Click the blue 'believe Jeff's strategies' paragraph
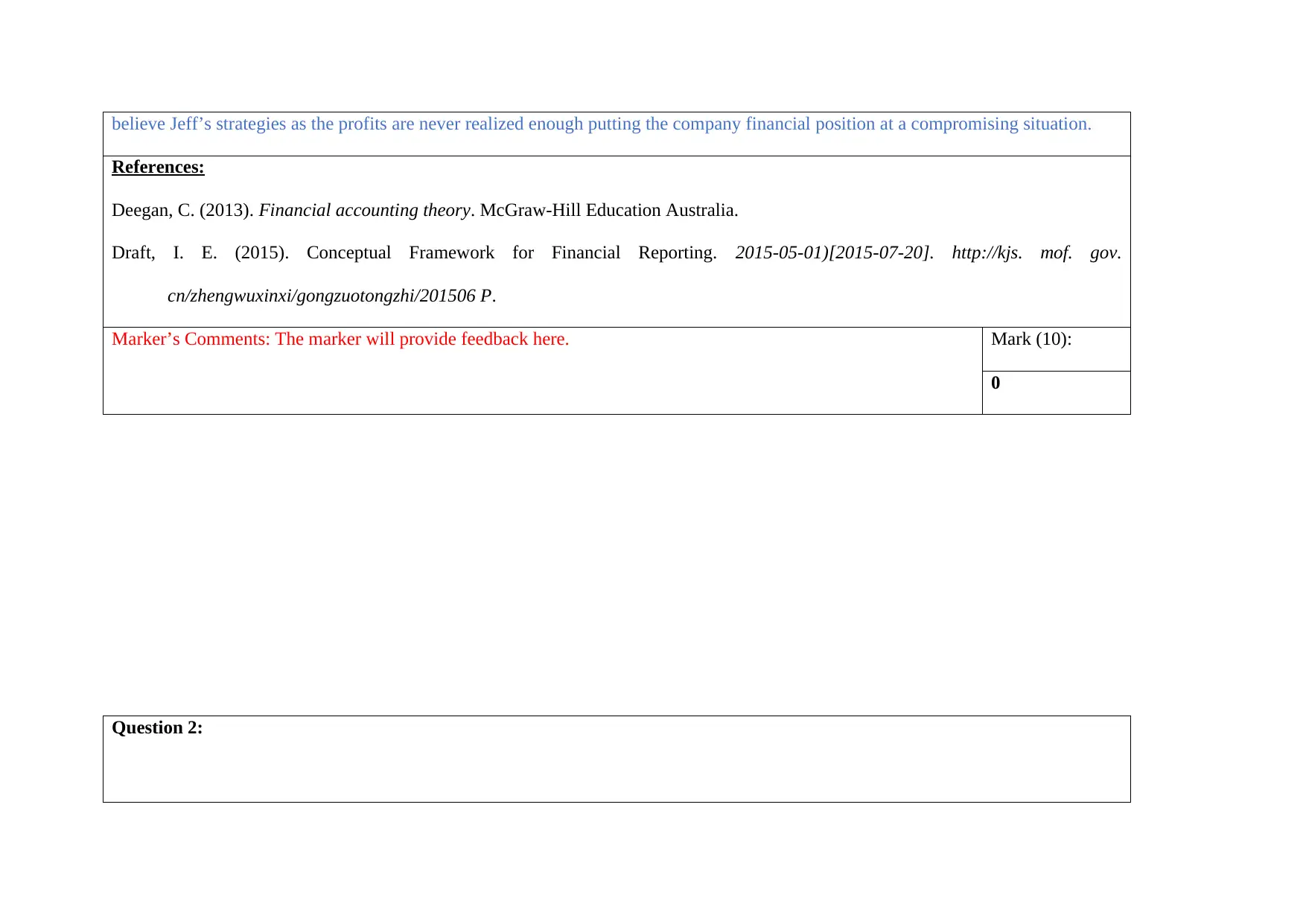The image size is (1306, 924). coord(602,124)
